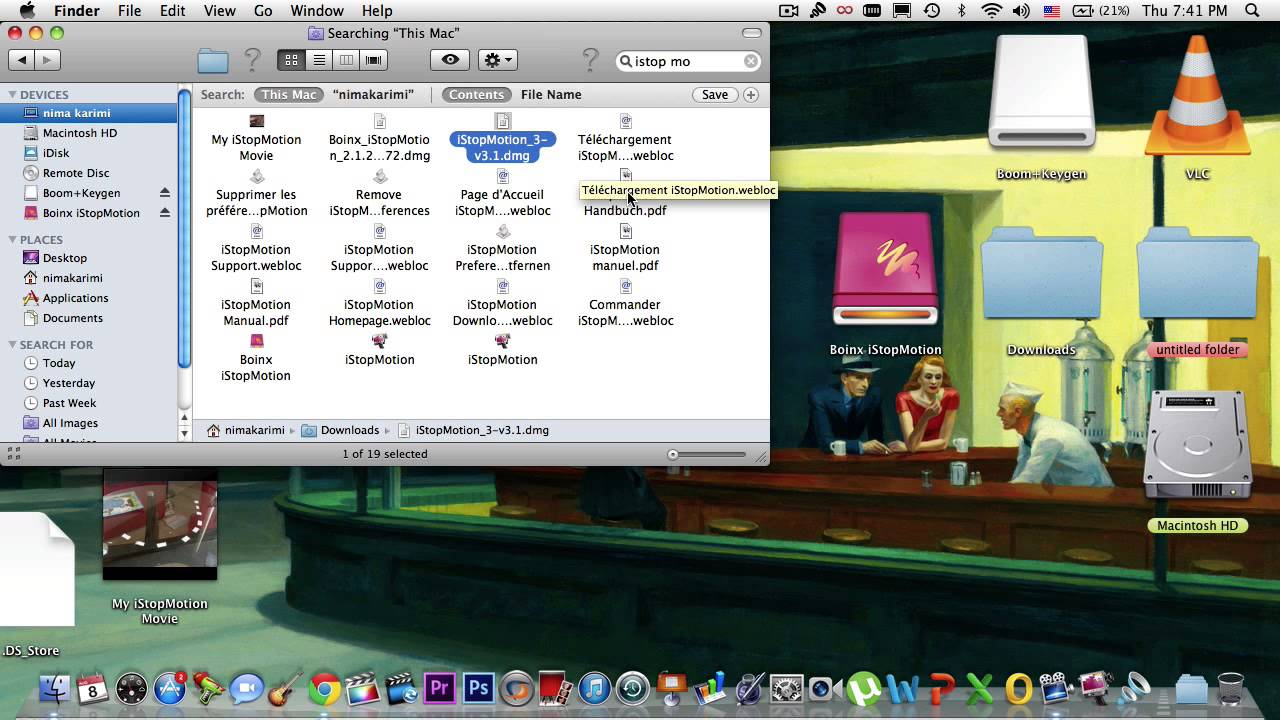Click nimakarimi in the path bar
The height and width of the screenshot is (720, 1280).
pos(246,430)
